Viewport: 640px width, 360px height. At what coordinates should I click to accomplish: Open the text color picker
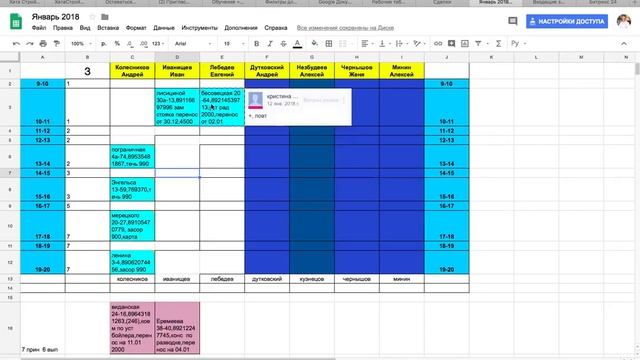298,43
